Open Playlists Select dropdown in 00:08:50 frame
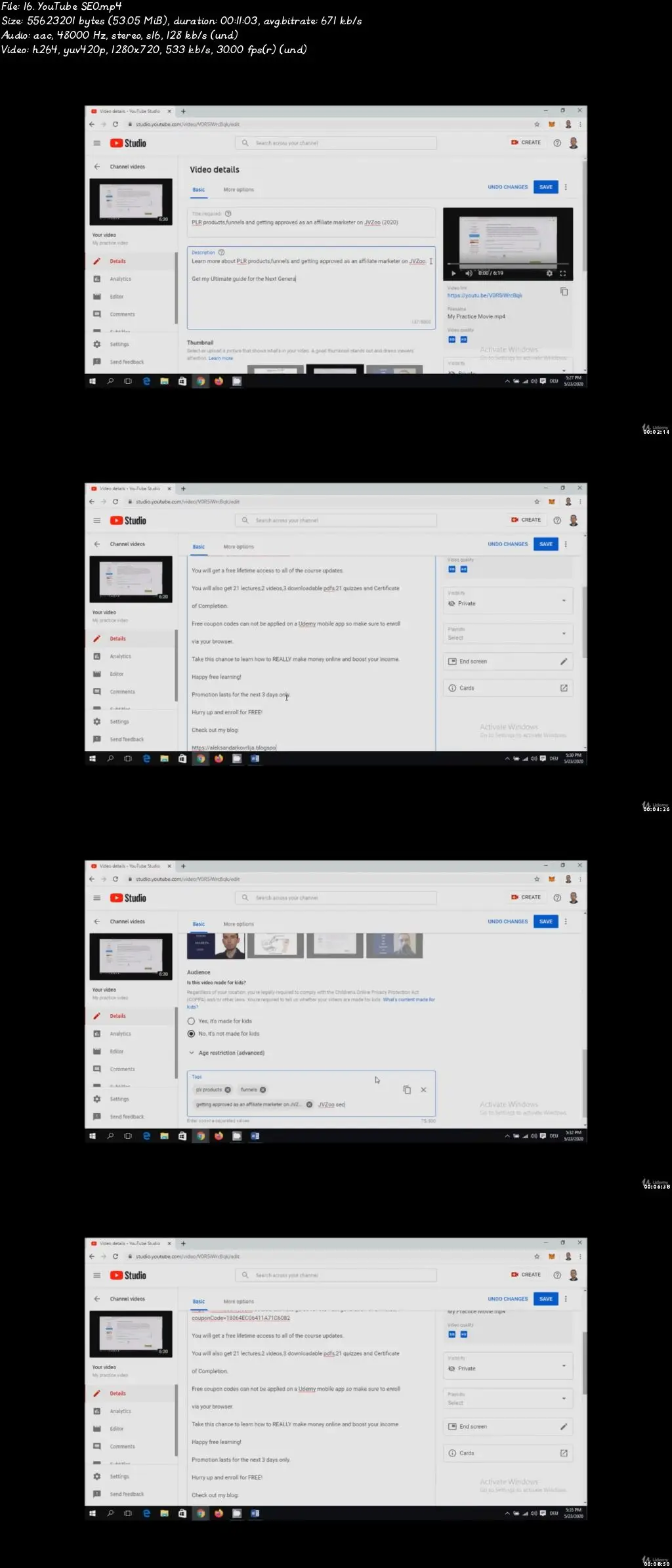Viewport: 672px width, 1568px height. tap(508, 1399)
